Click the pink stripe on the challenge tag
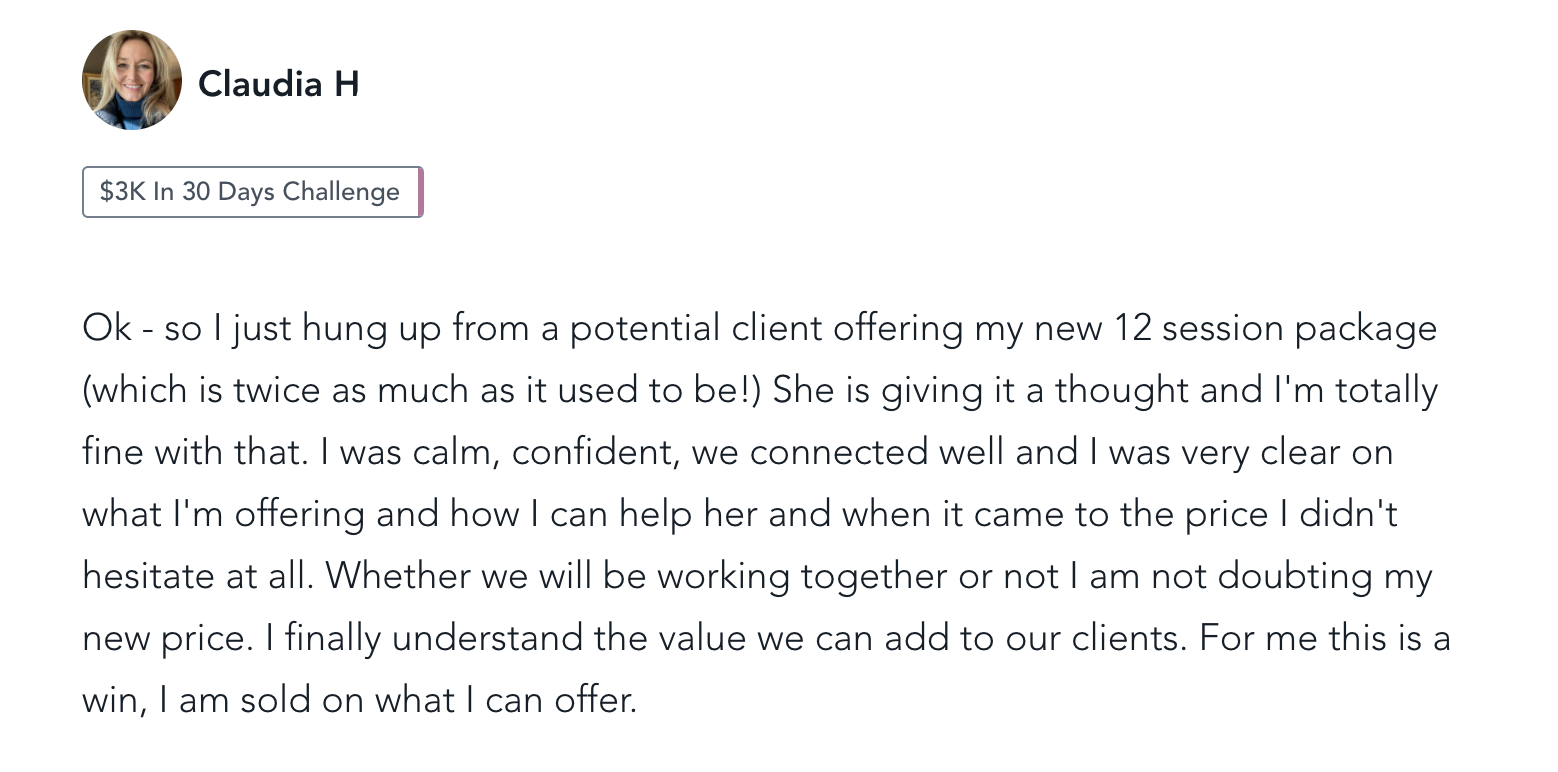1558x772 pixels. (420, 192)
